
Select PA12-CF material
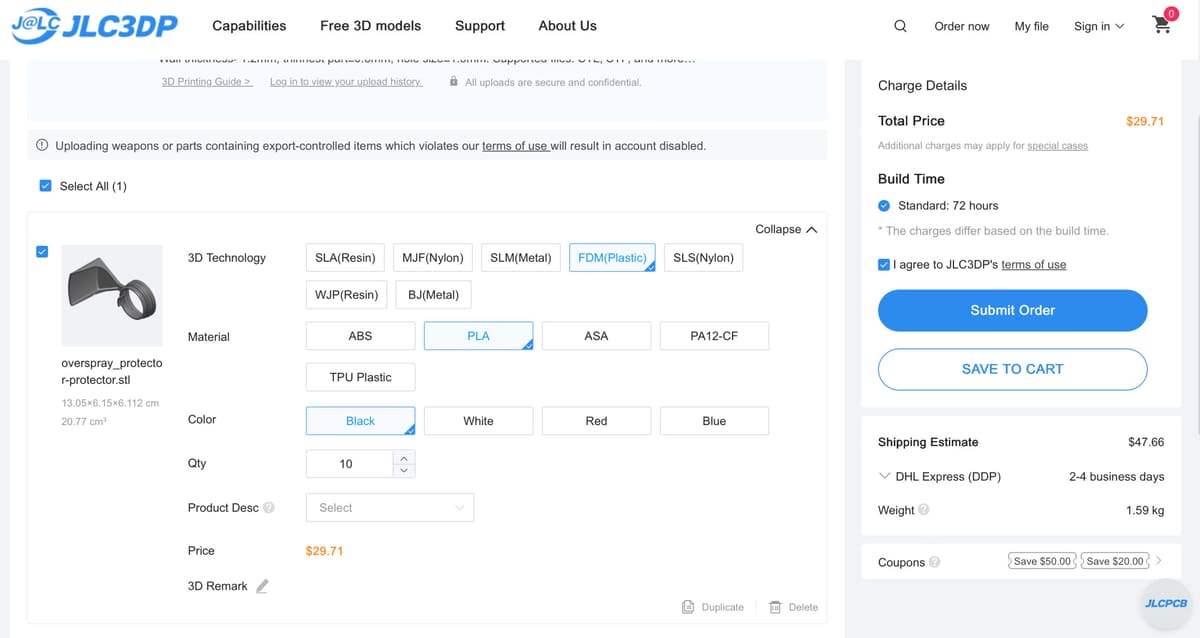(x=714, y=336)
